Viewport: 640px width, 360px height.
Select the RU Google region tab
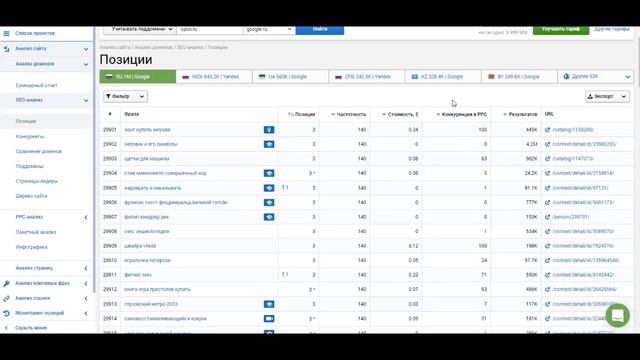[138, 77]
